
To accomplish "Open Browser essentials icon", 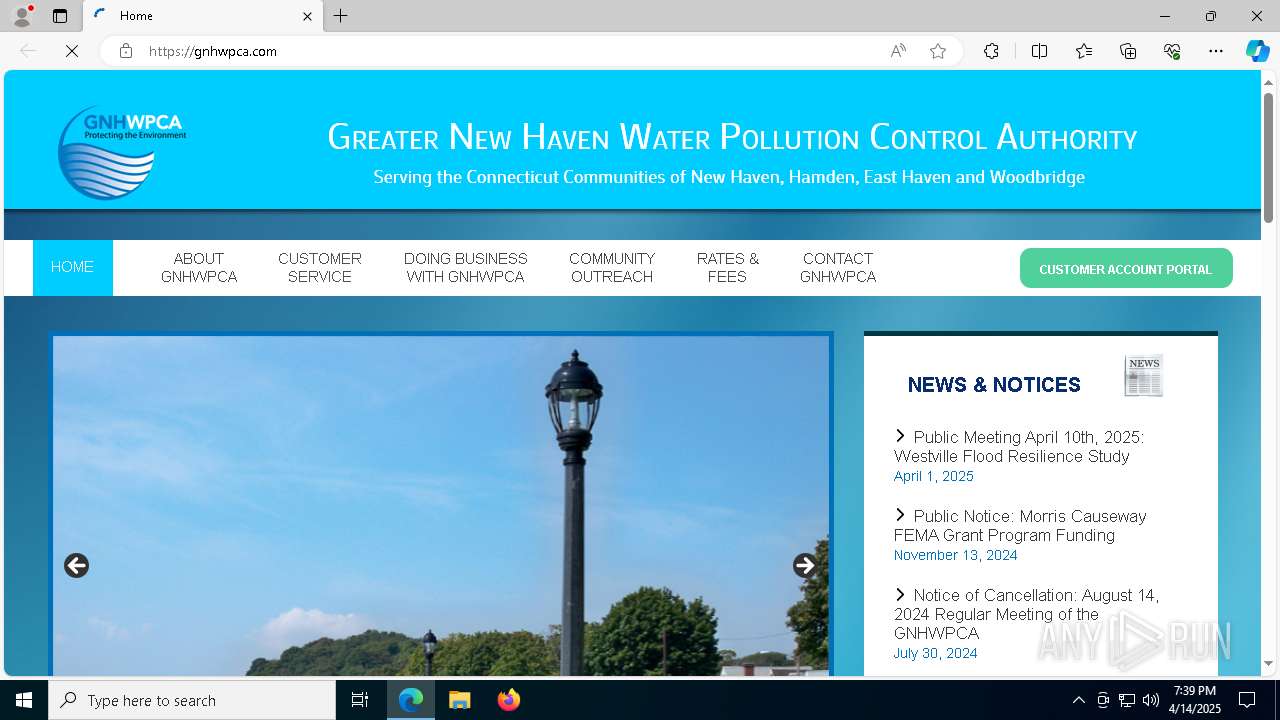I will point(1172,51).
